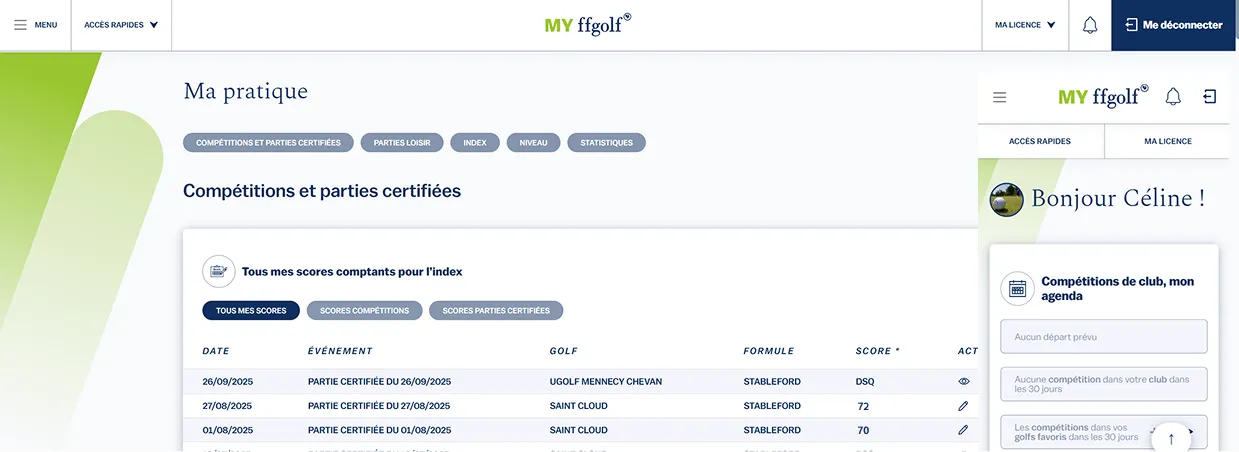Click the pencil icon for 01/08/2025 score
Viewport: 1239px width, 452px height.
[963, 430]
